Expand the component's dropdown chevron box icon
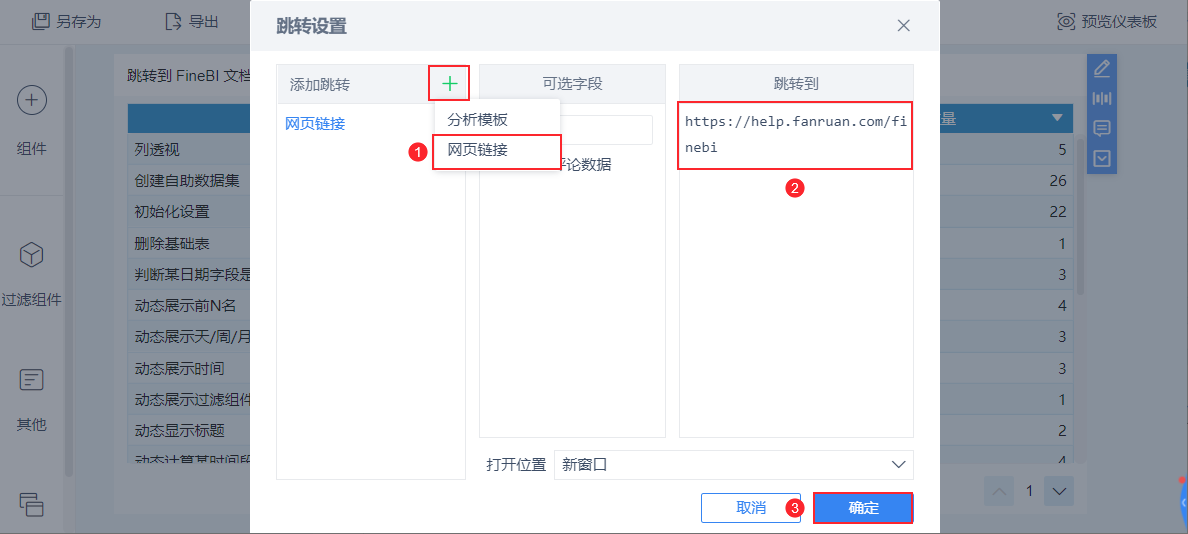The height and width of the screenshot is (534, 1188). [x=1102, y=158]
